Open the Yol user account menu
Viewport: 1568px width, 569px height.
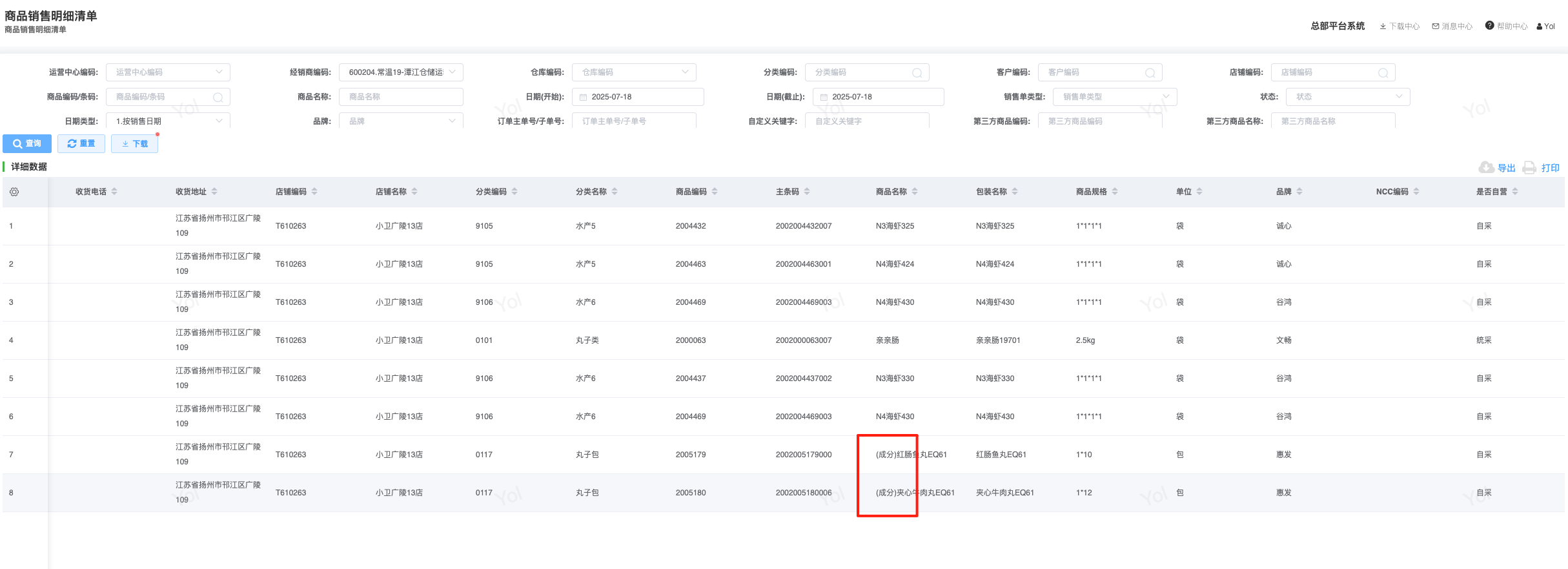coord(1545,26)
